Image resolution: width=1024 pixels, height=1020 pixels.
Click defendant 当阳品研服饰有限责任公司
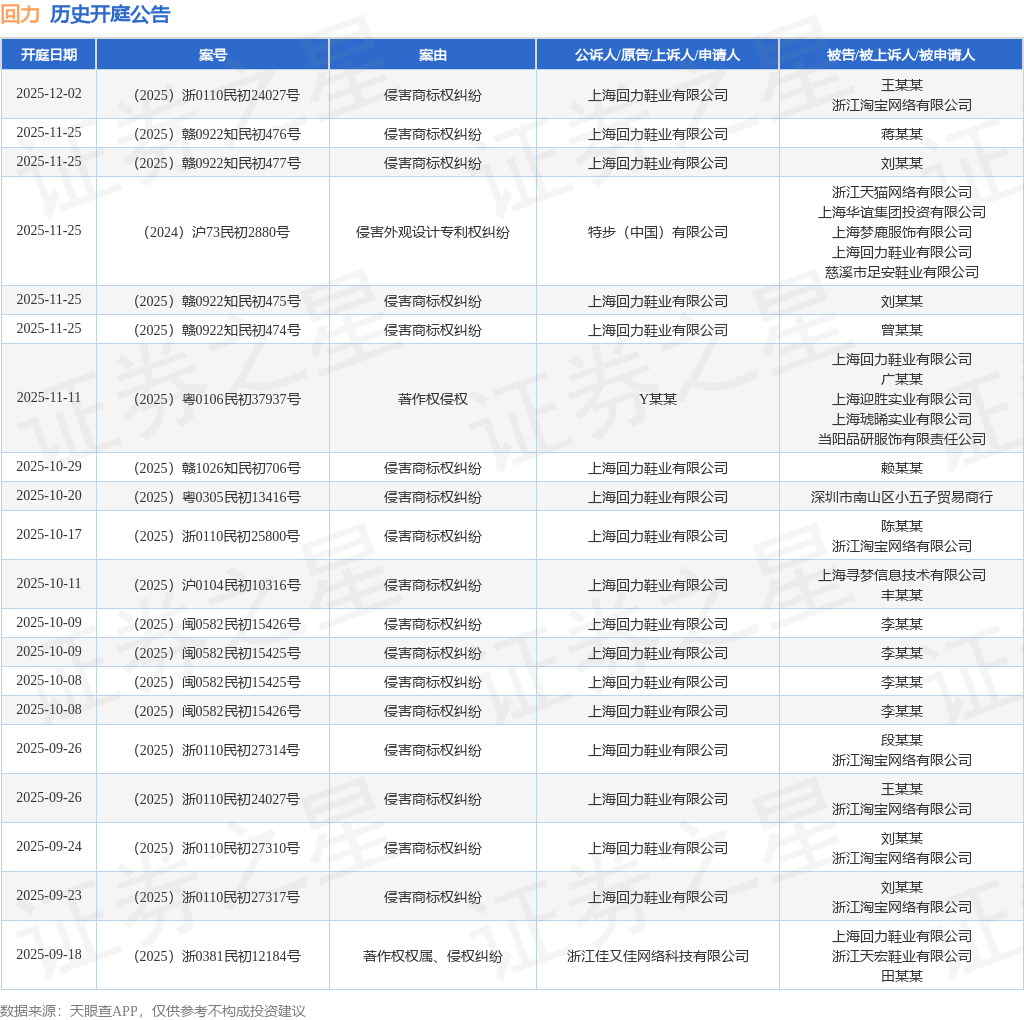[x=902, y=439]
